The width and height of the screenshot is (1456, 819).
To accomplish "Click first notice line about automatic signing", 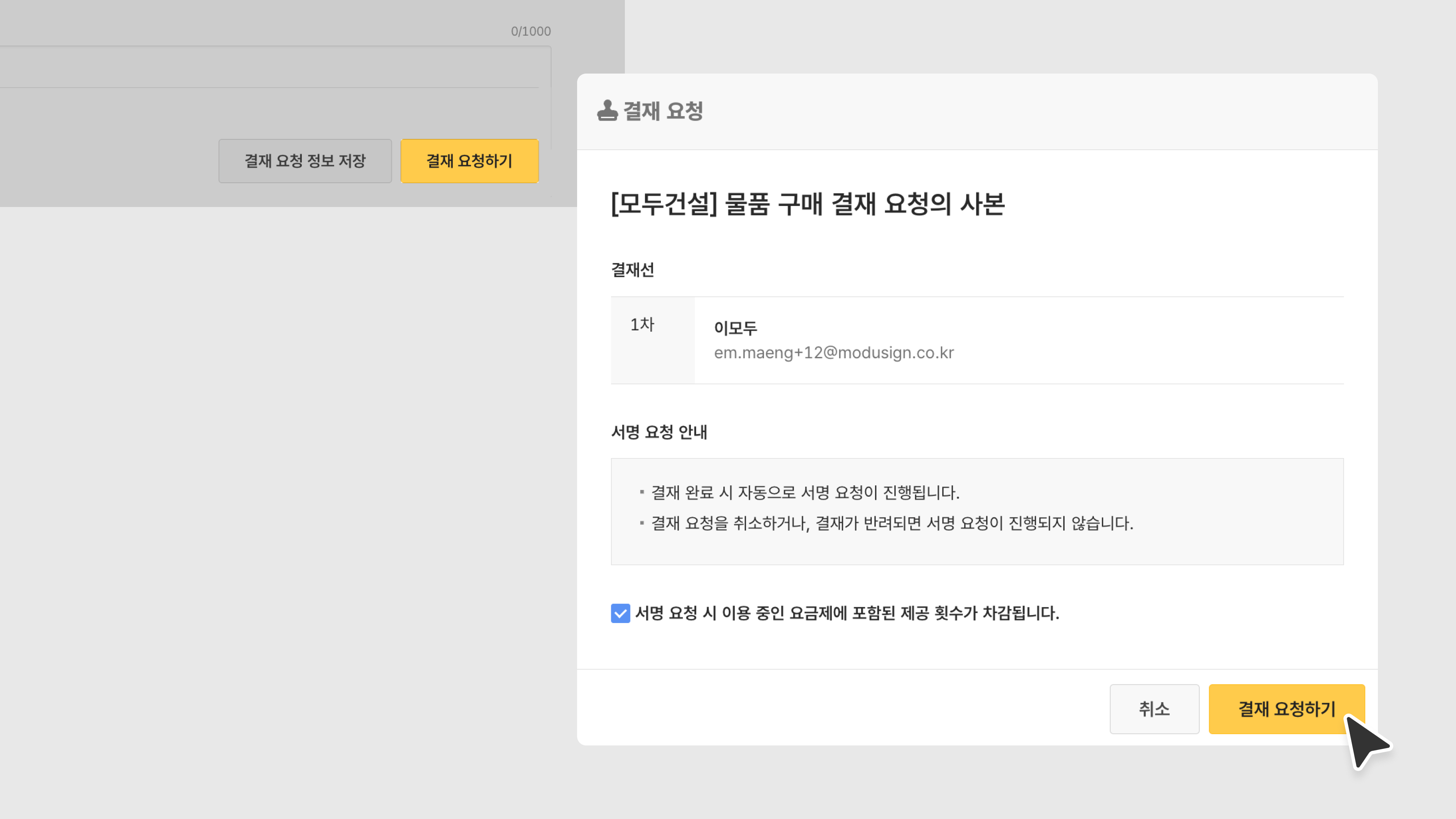I will pos(805,492).
